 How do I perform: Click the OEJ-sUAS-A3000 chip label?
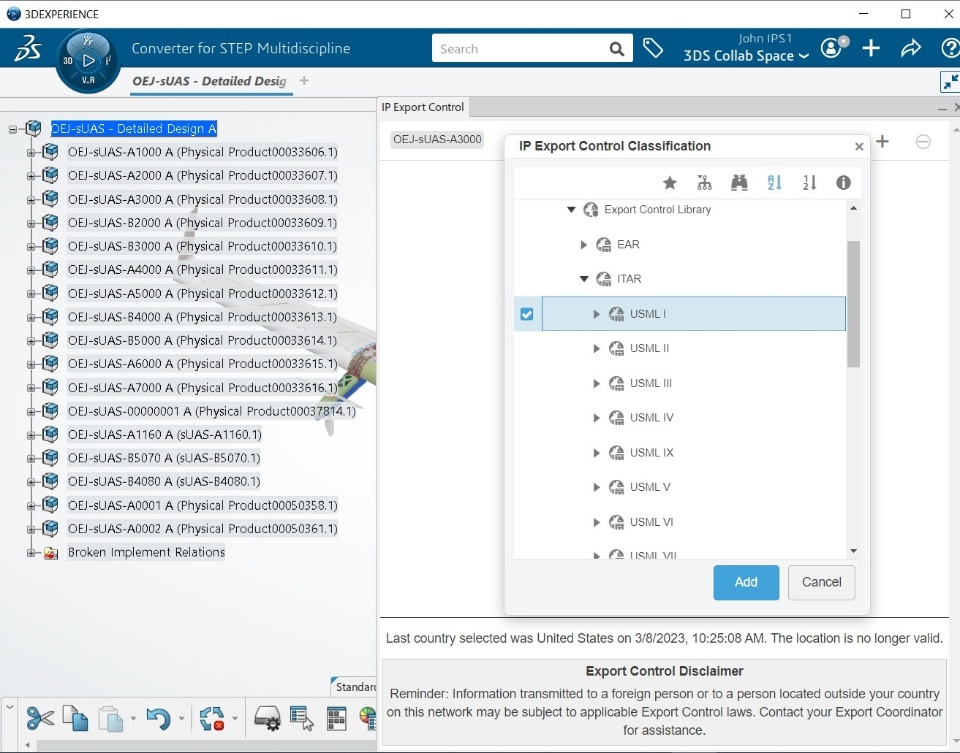point(437,140)
